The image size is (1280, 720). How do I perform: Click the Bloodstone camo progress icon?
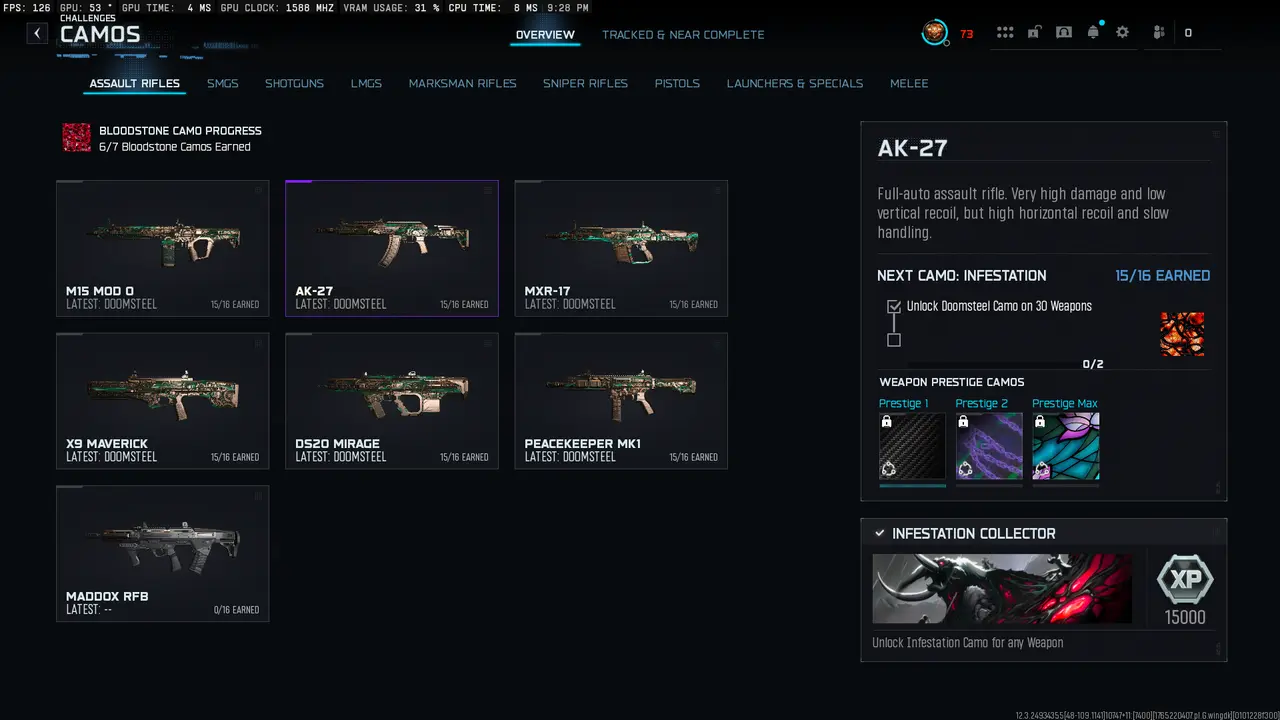[77, 138]
